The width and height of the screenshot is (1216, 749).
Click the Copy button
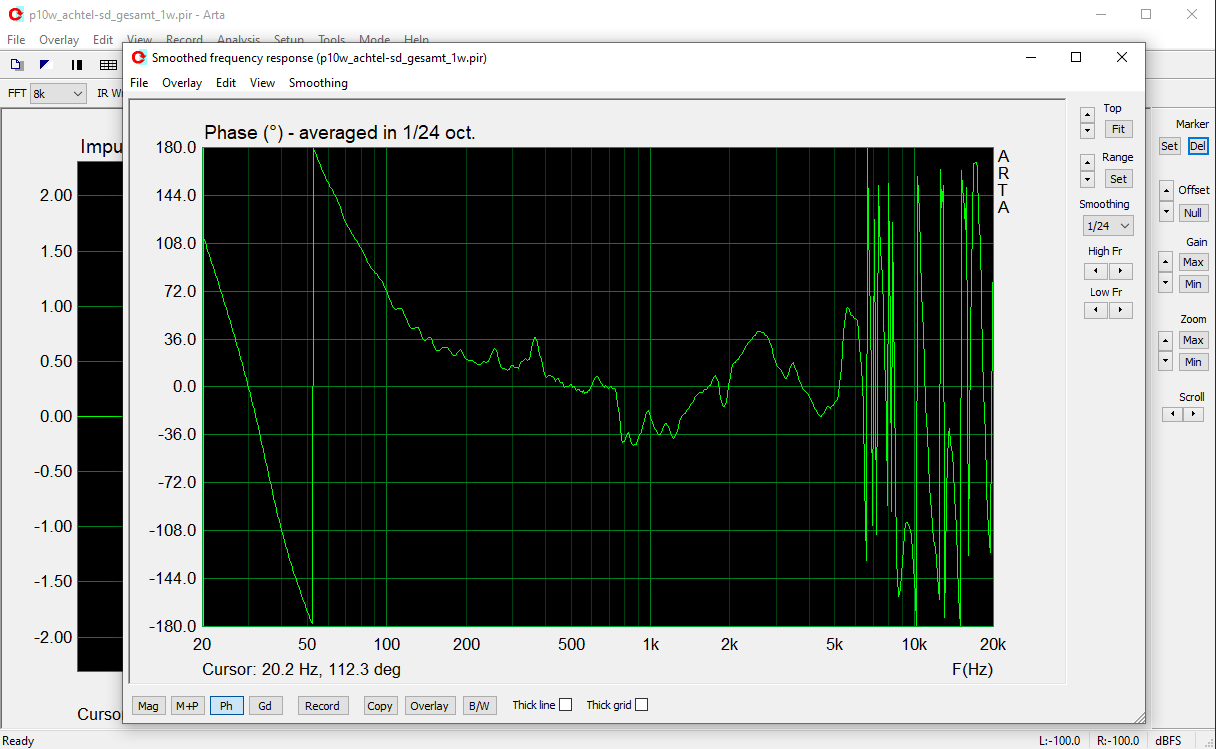point(380,706)
